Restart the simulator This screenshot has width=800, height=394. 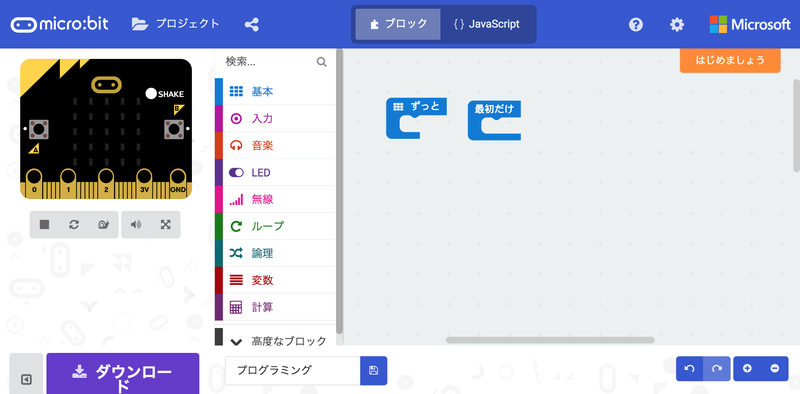click(x=74, y=225)
